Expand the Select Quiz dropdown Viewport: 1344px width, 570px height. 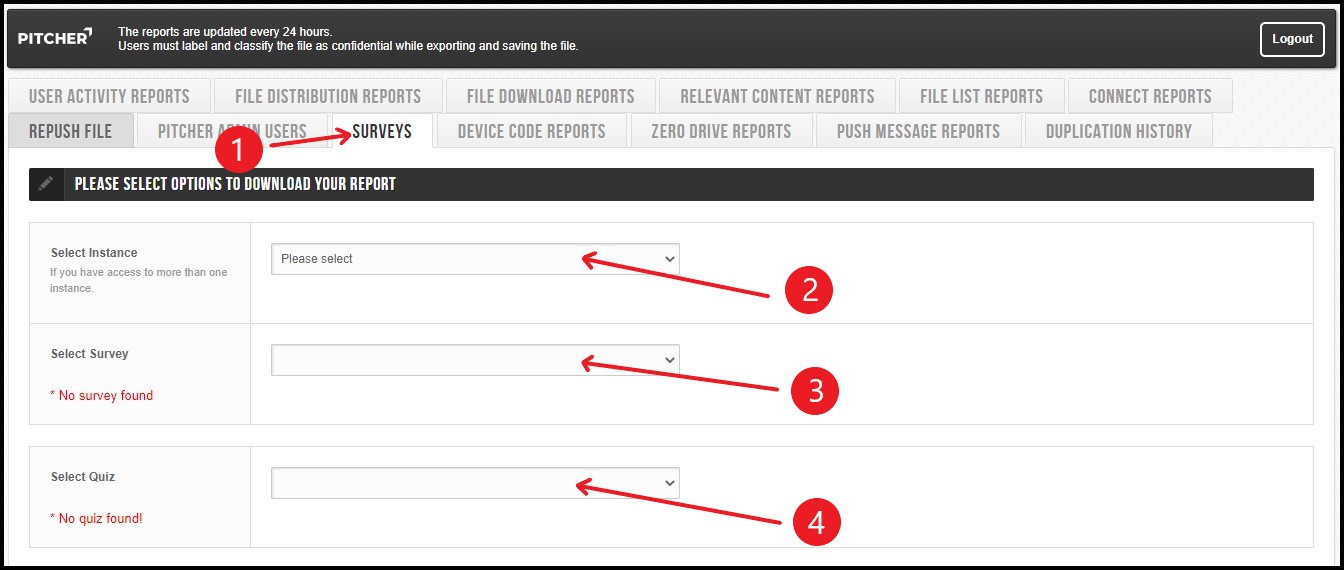coord(474,483)
